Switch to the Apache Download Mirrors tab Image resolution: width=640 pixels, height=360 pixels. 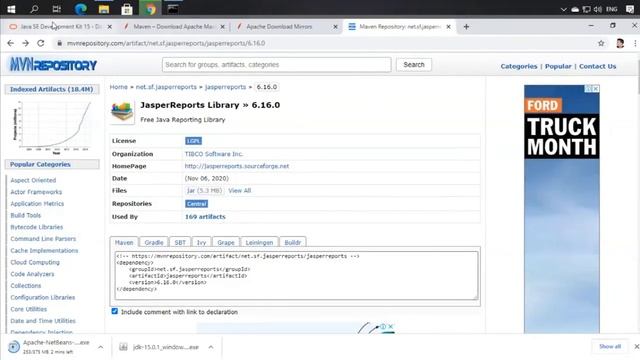[286, 27]
